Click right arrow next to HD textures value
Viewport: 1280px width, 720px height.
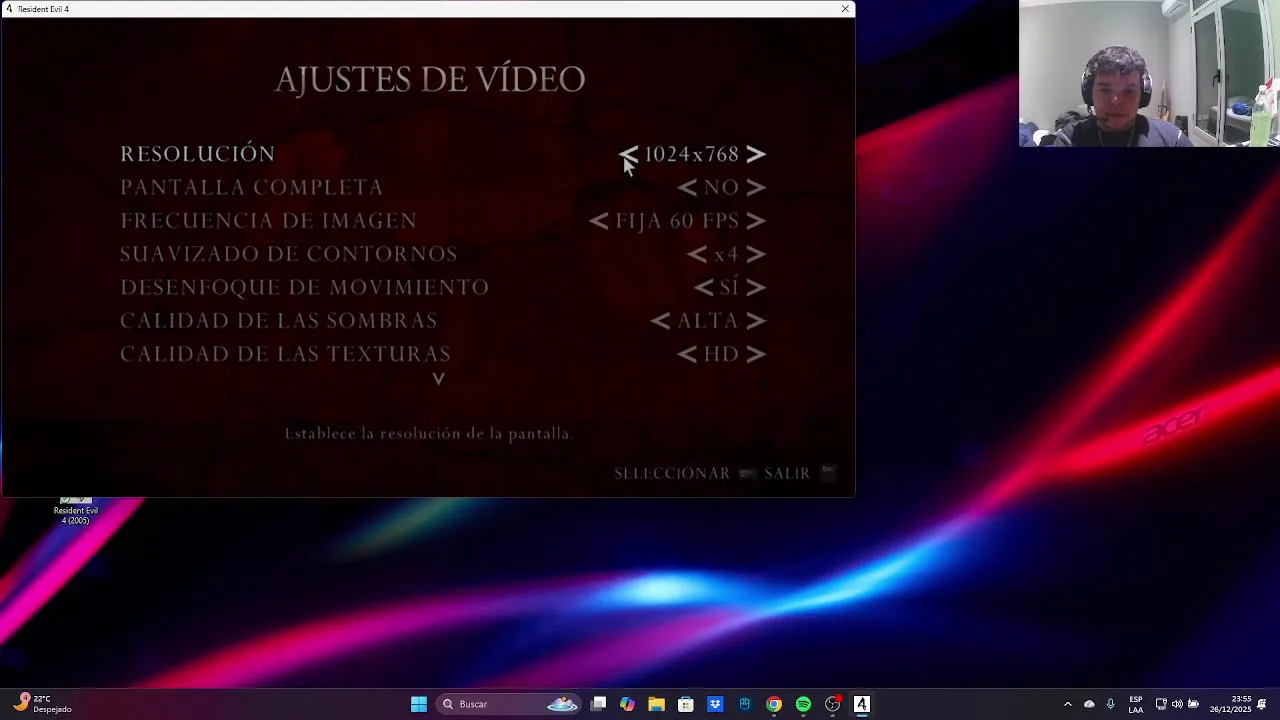(756, 354)
